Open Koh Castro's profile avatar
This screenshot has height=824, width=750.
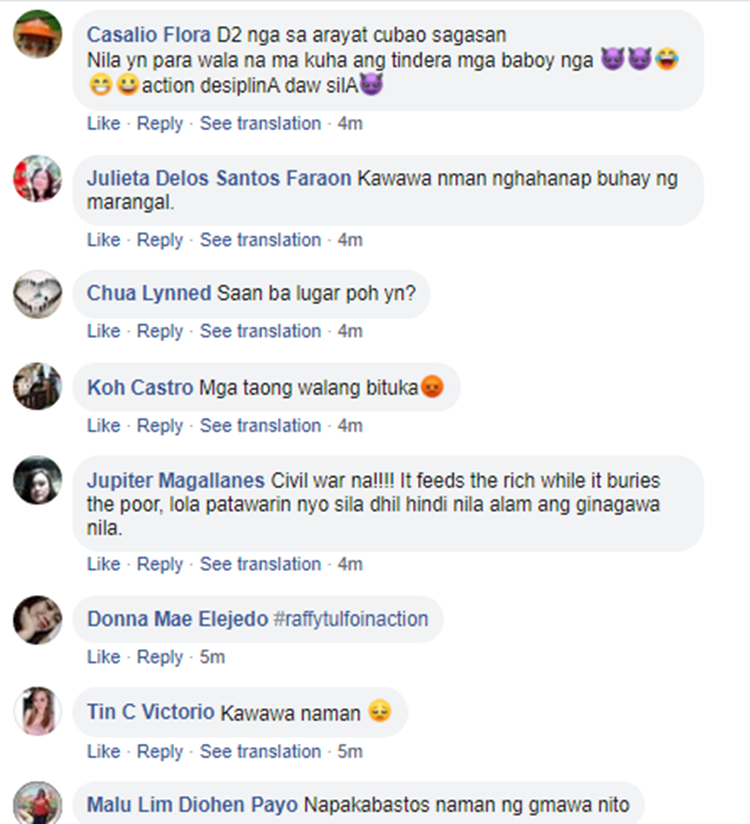pyautogui.click(x=37, y=387)
